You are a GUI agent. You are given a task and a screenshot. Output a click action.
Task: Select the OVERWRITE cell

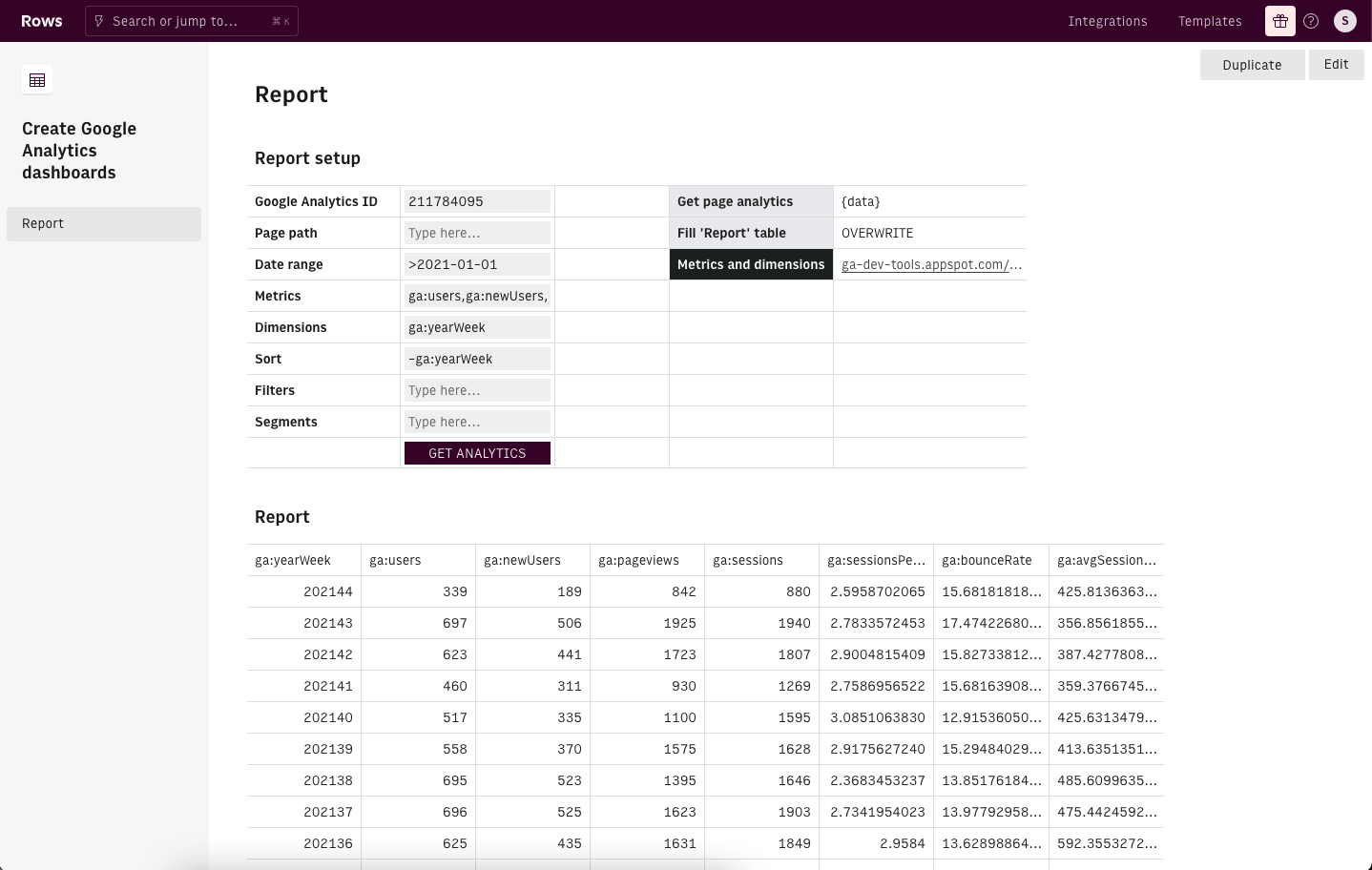tap(930, 233)
